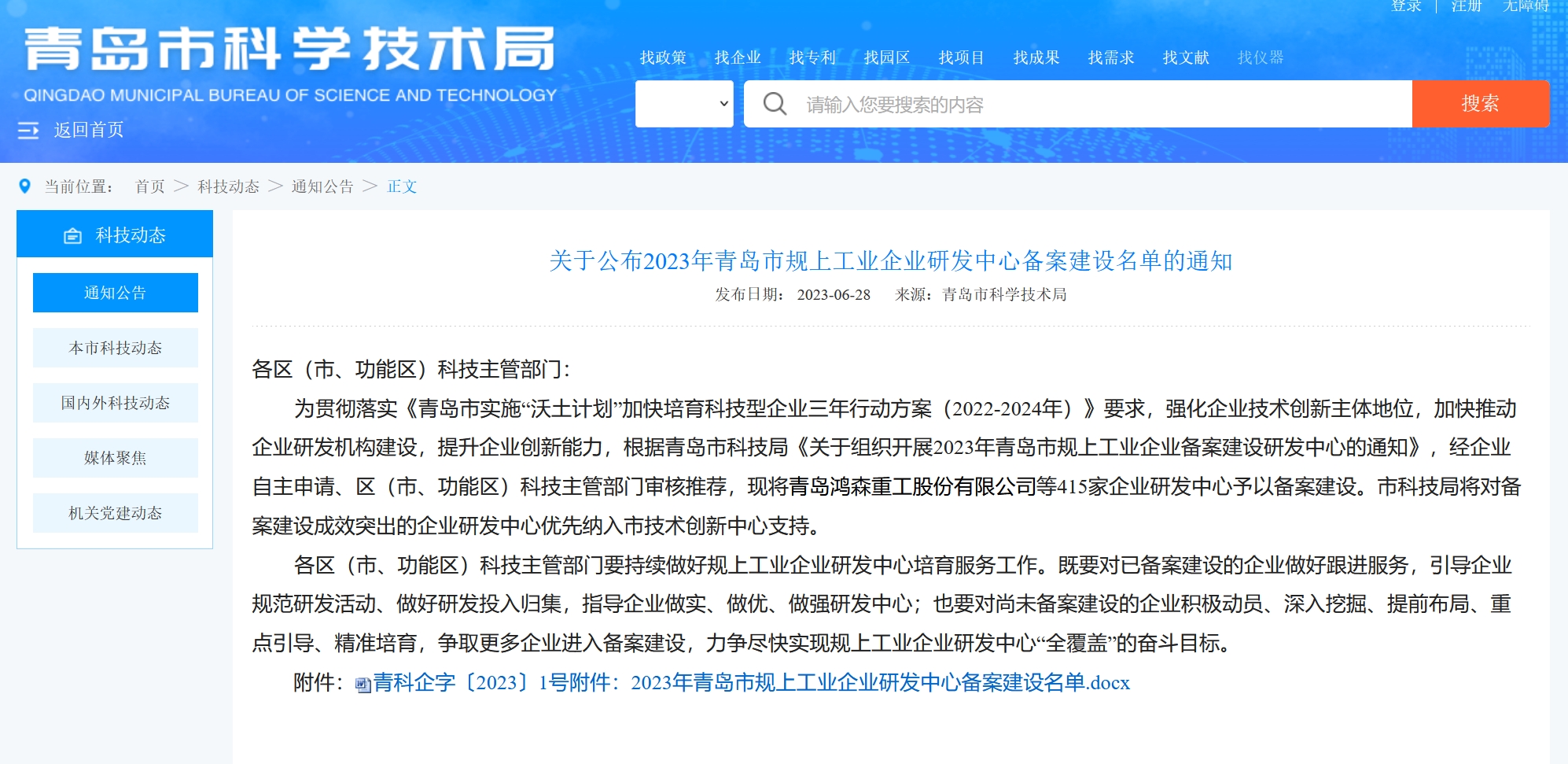Click the location pin icon in breadcrumb
The width and height of the screenshot is (1568, 764).
(24, 186)
